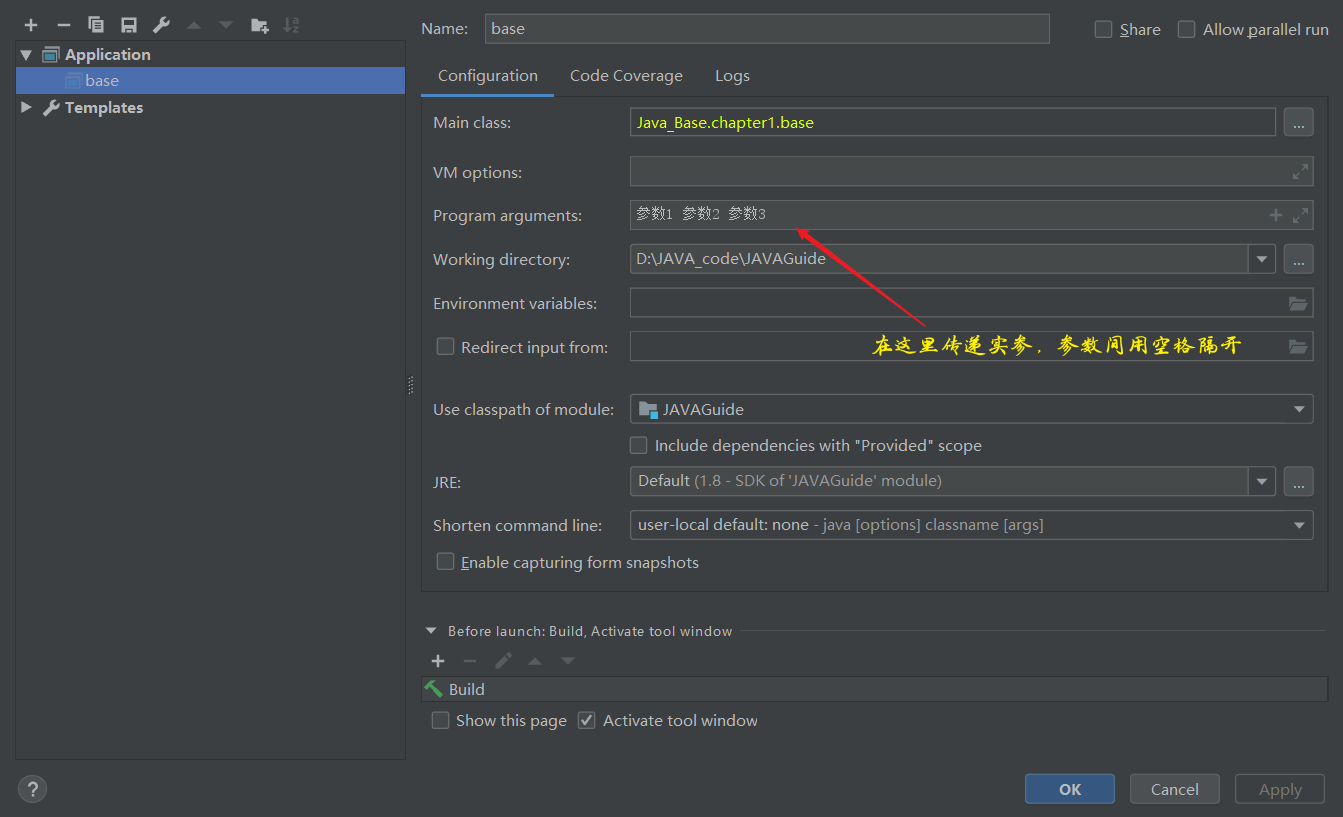Create new folder for configurations
Screen dimensions: 1343x817
pyautogui.click(x=259, y=25)
